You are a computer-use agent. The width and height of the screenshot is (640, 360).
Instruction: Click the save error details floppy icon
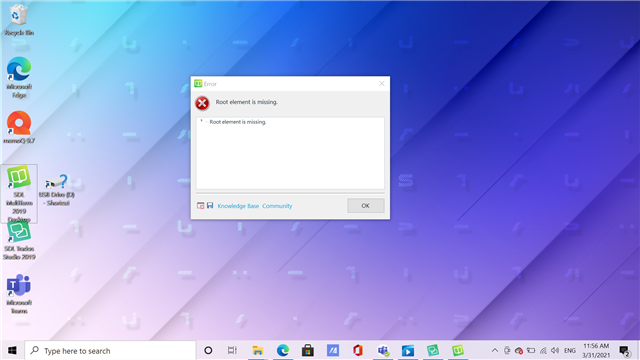[210, 205]
